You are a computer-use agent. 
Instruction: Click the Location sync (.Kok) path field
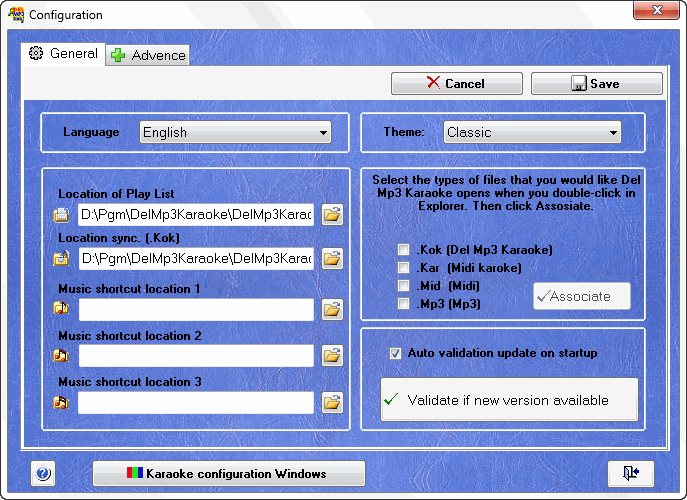[196, 259]
